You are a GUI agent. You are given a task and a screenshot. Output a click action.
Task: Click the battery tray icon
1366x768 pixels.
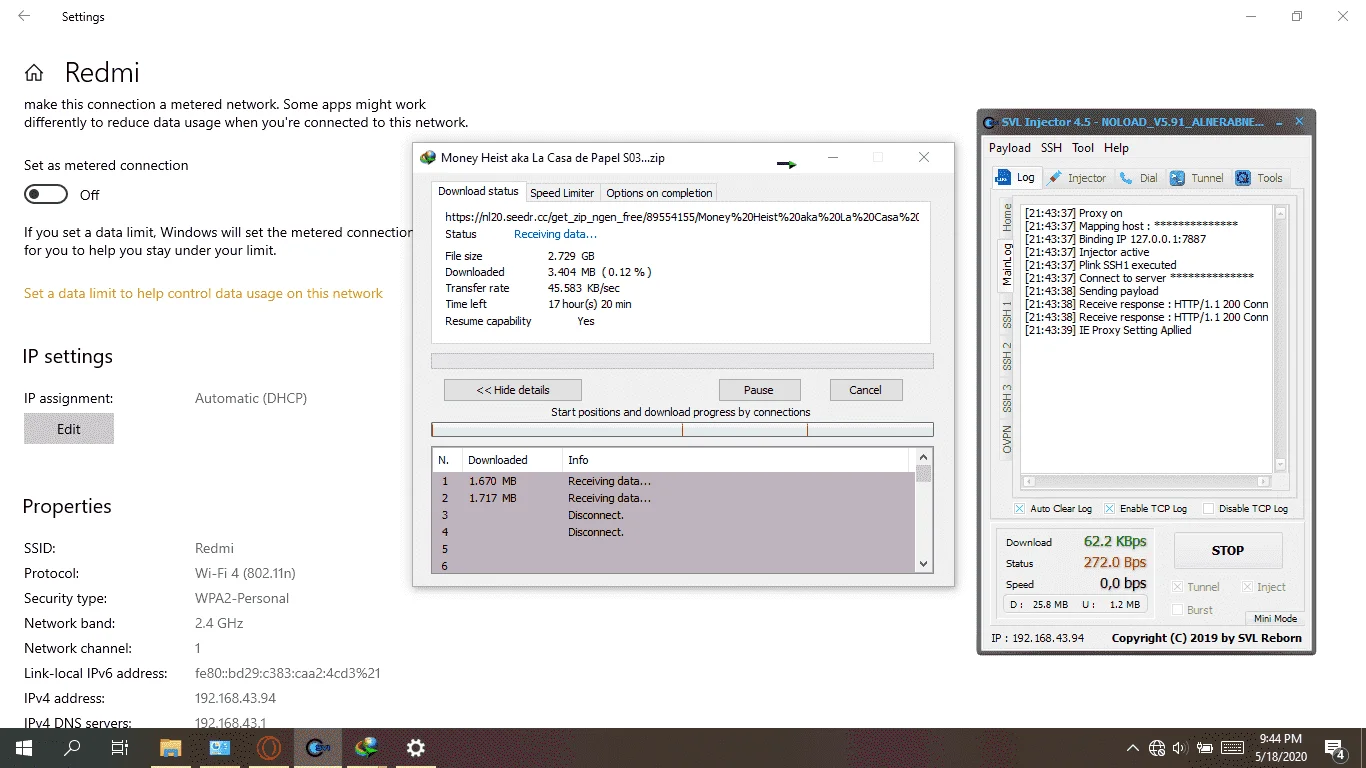[x=1205, y=748]
